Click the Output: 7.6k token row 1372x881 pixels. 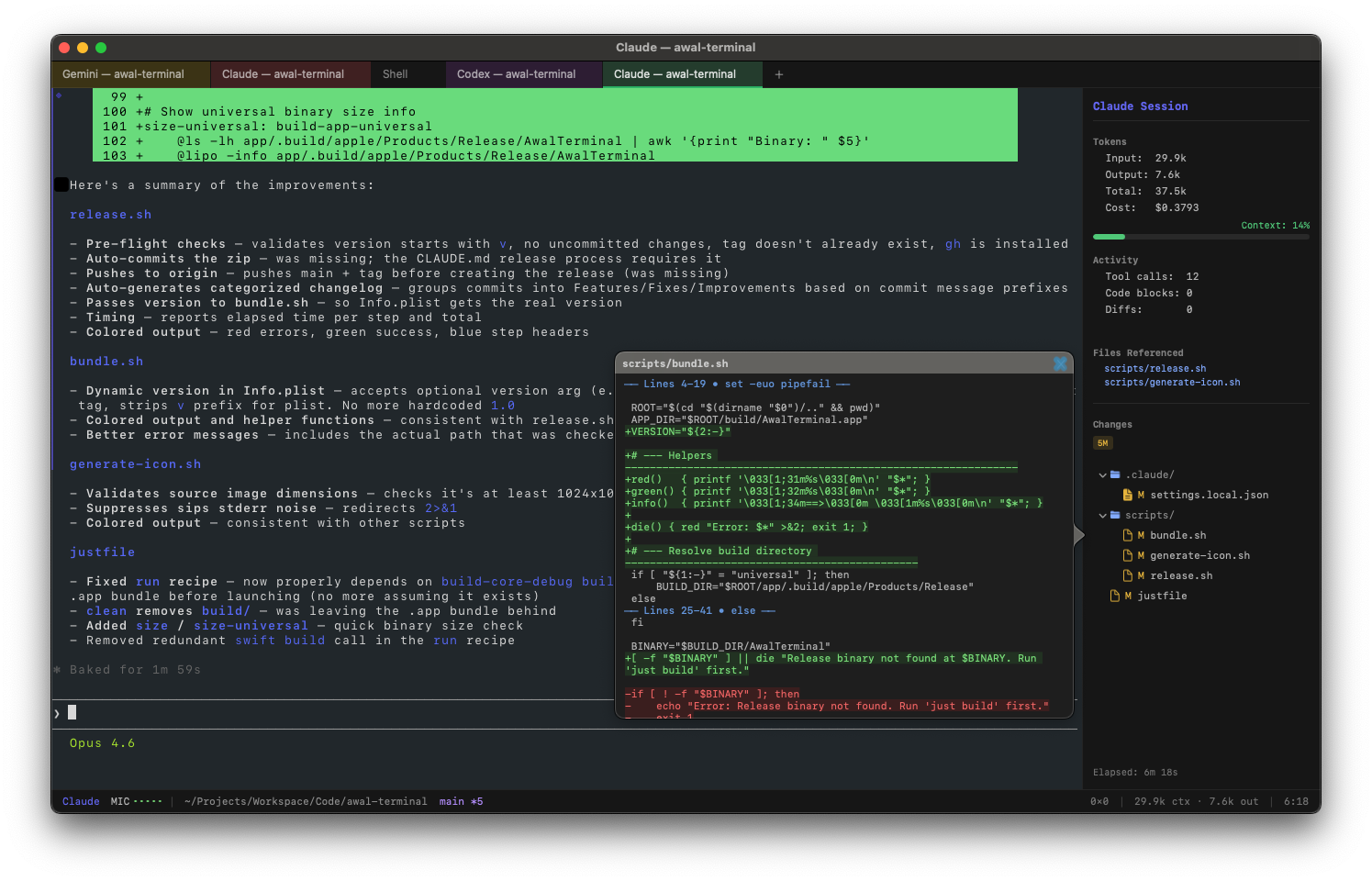point(1143,175)
